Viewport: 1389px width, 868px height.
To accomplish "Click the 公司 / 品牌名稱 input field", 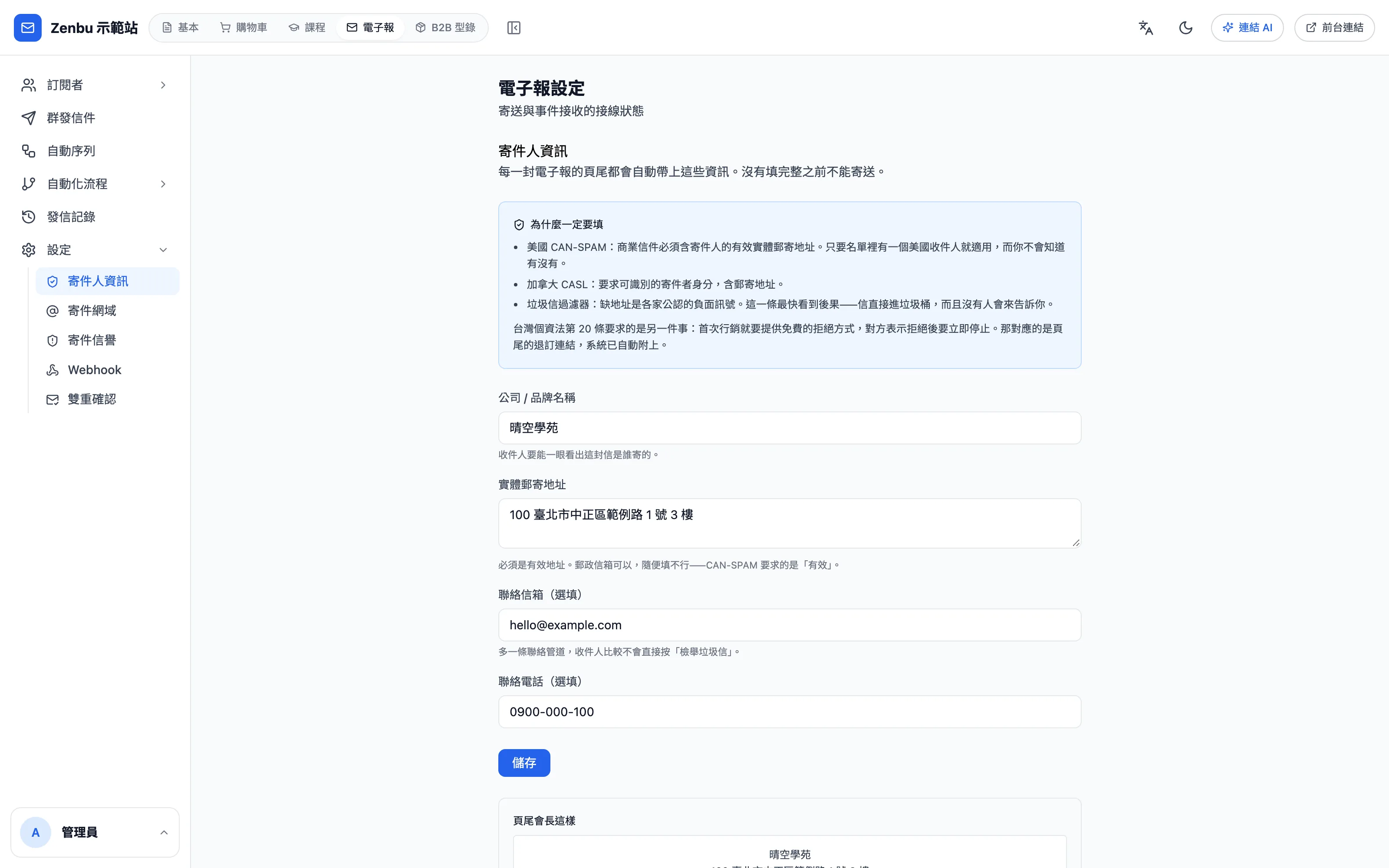I will [789, 427].
